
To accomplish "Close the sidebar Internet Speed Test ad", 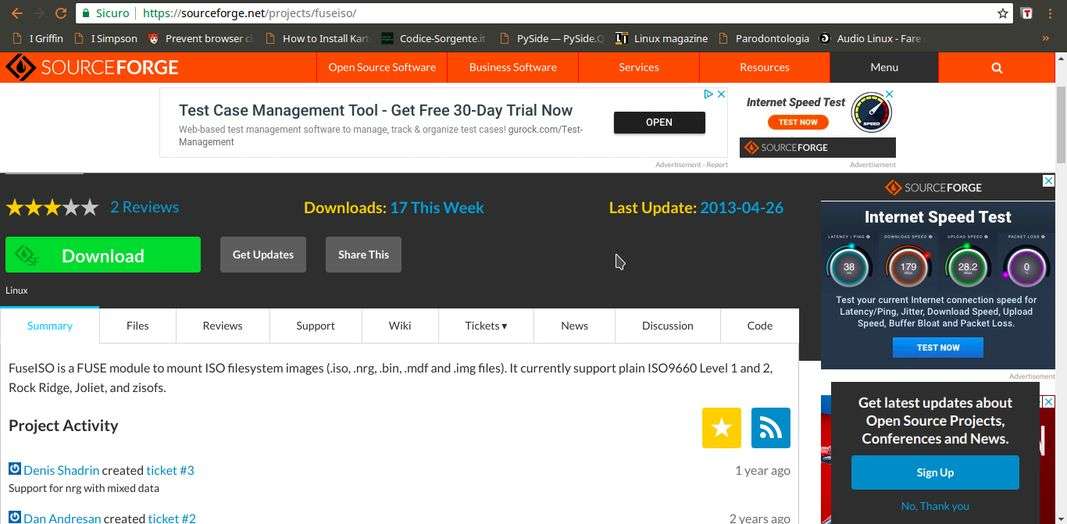I will coord(1049,180).
